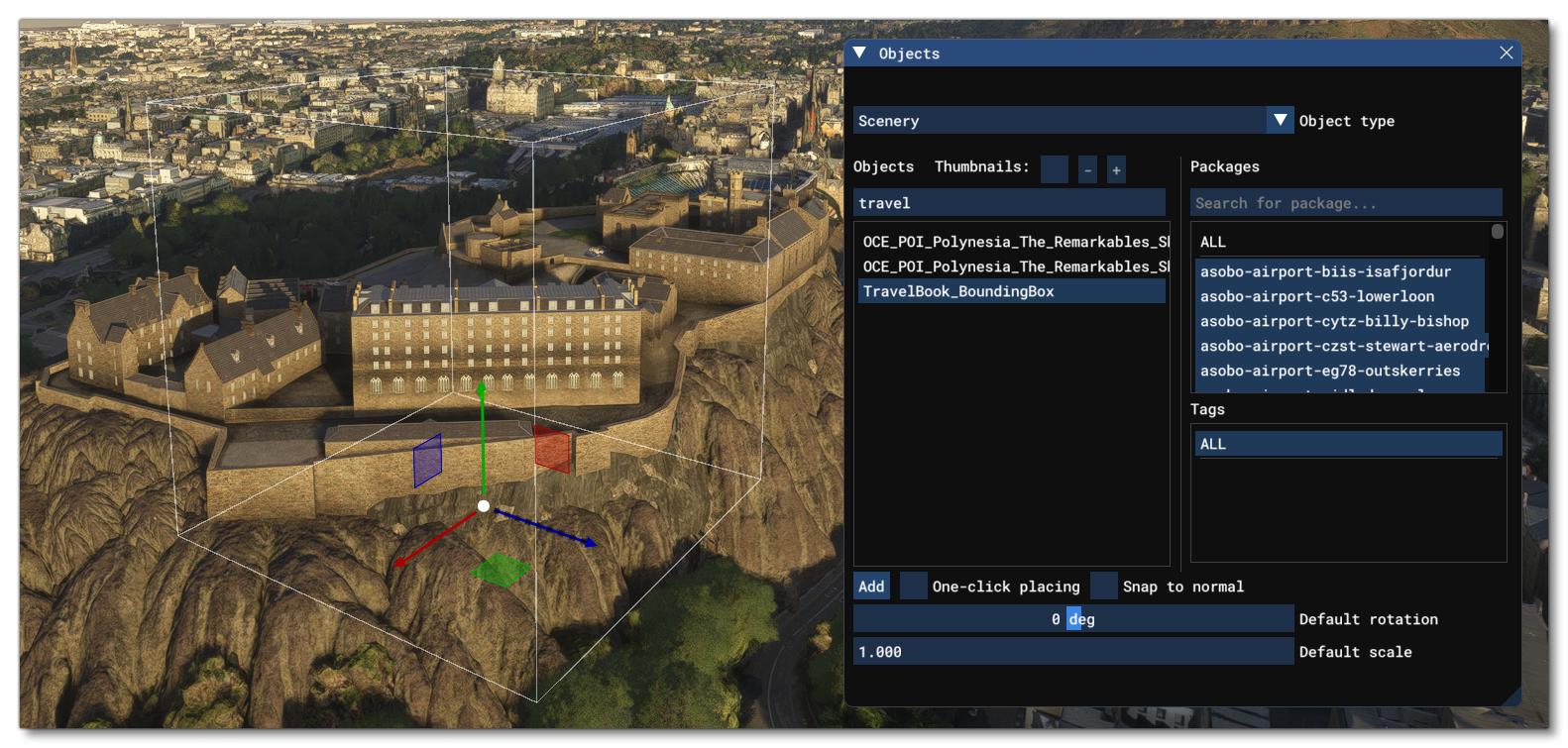Click the Default rotation slider

[1072, 619]
